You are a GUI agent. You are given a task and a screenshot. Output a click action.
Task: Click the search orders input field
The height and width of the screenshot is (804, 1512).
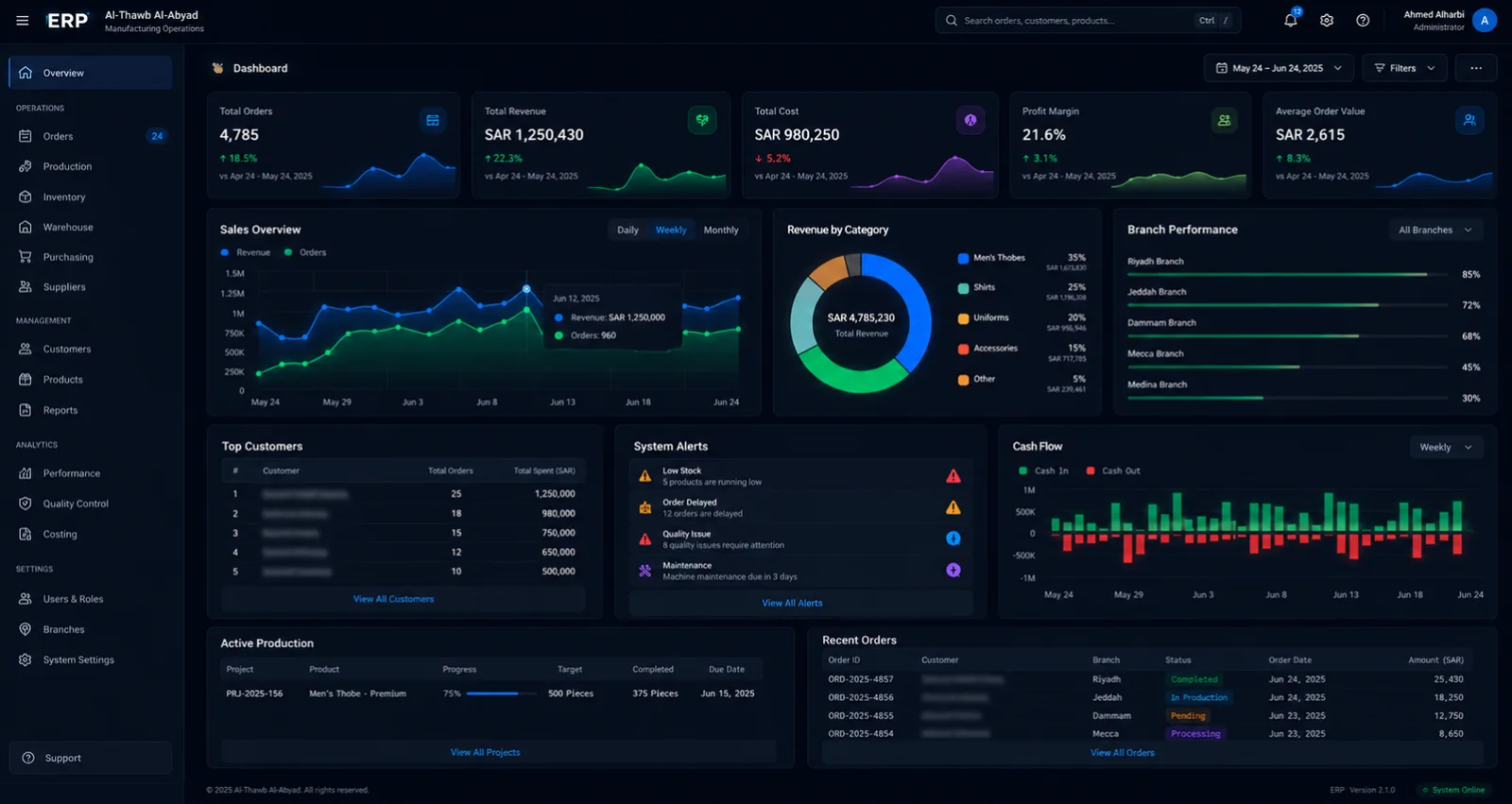[1088, 20]
